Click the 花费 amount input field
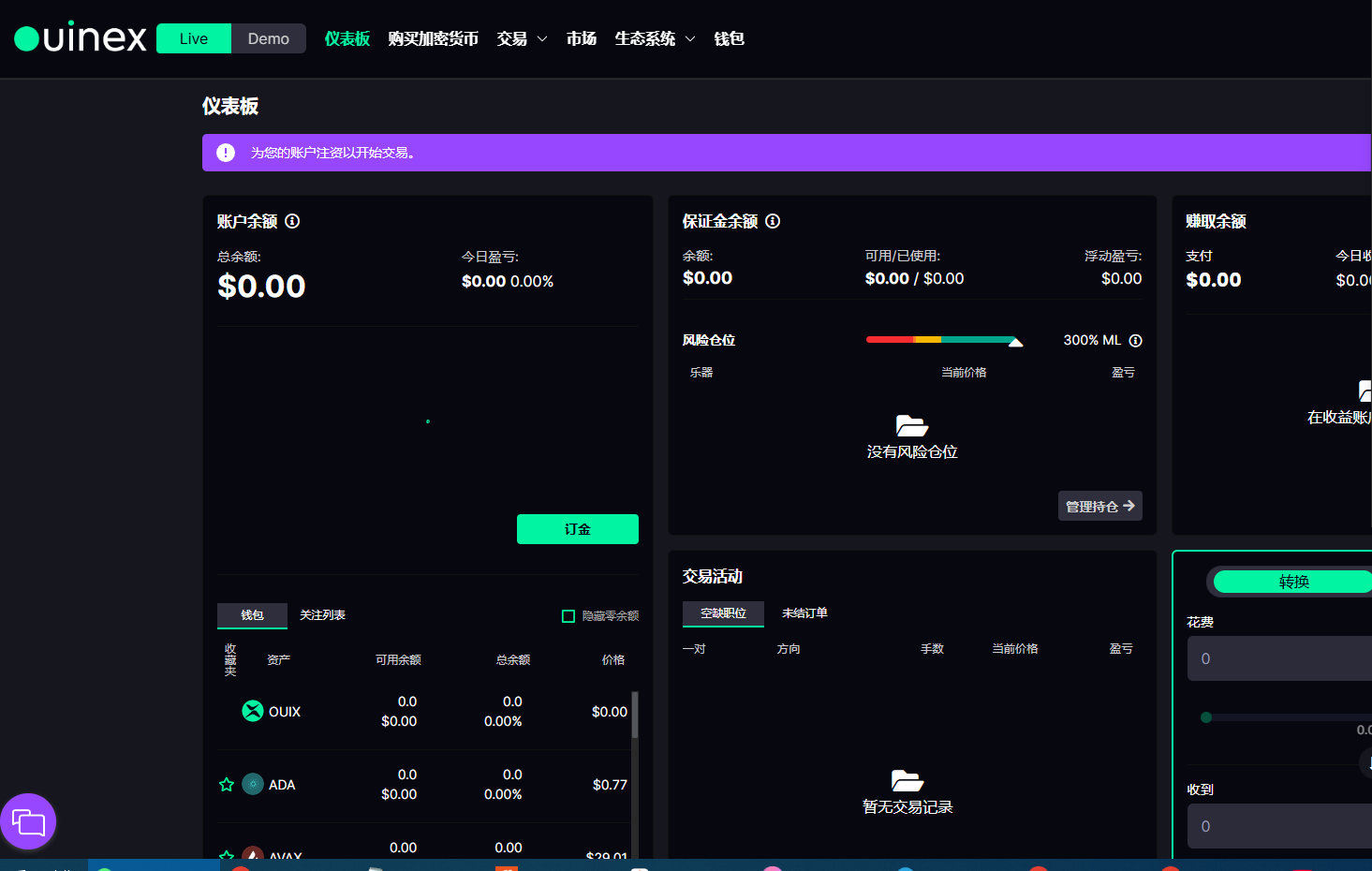 1279,658
